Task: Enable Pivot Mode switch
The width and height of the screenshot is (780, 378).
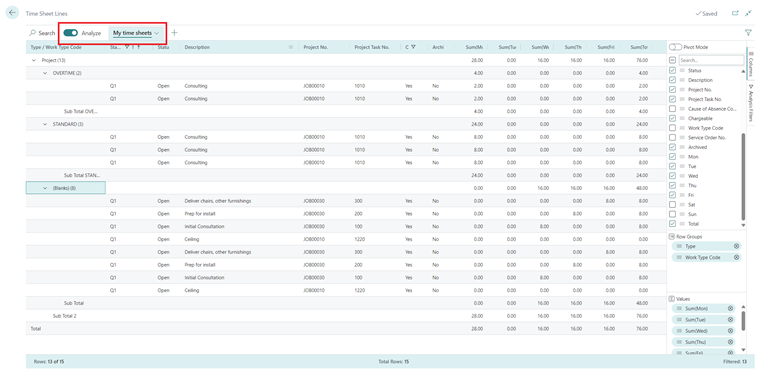Action: (x=675, y=47)
